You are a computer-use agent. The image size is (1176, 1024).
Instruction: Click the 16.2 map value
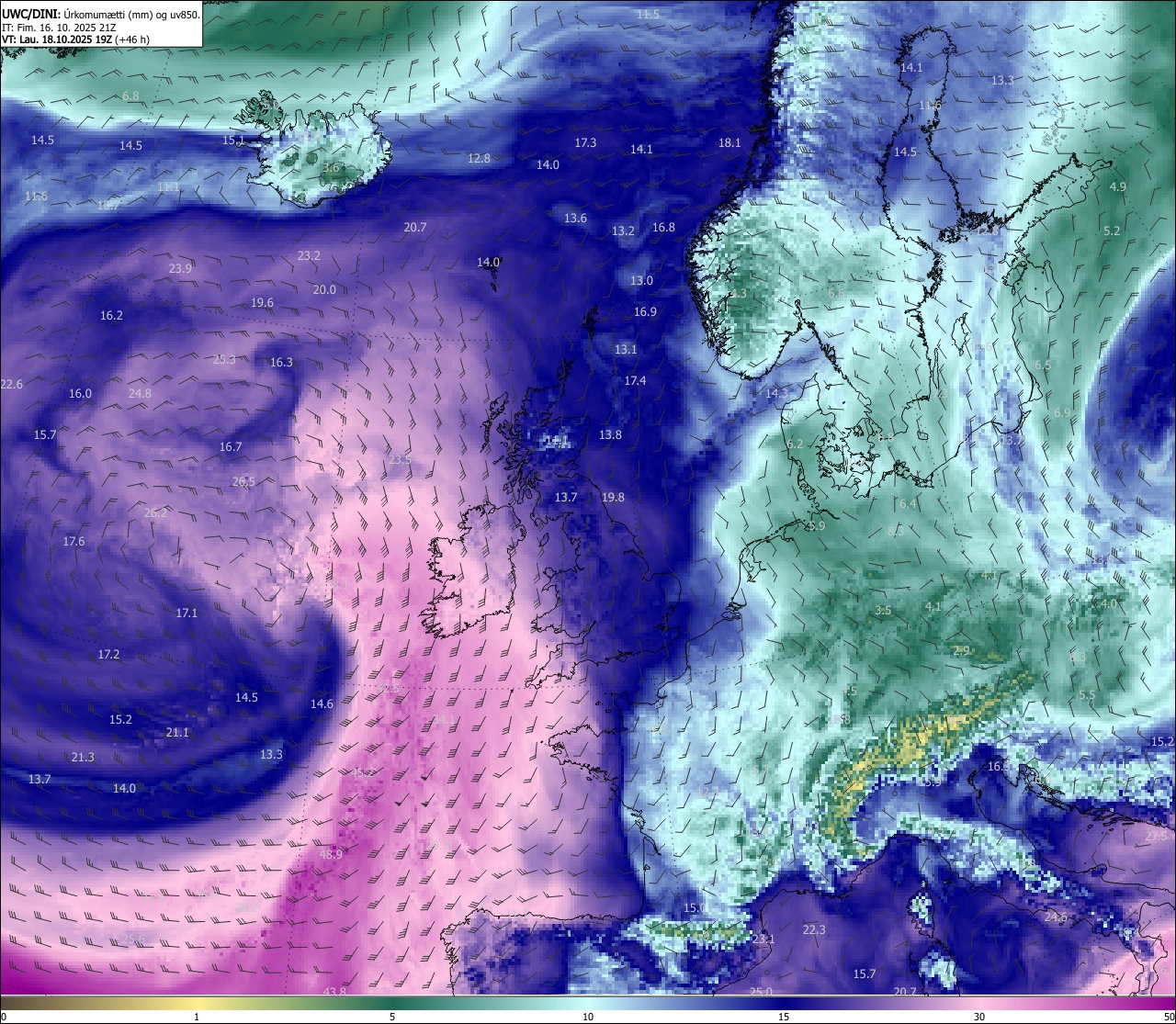click(x=111, y=315)
